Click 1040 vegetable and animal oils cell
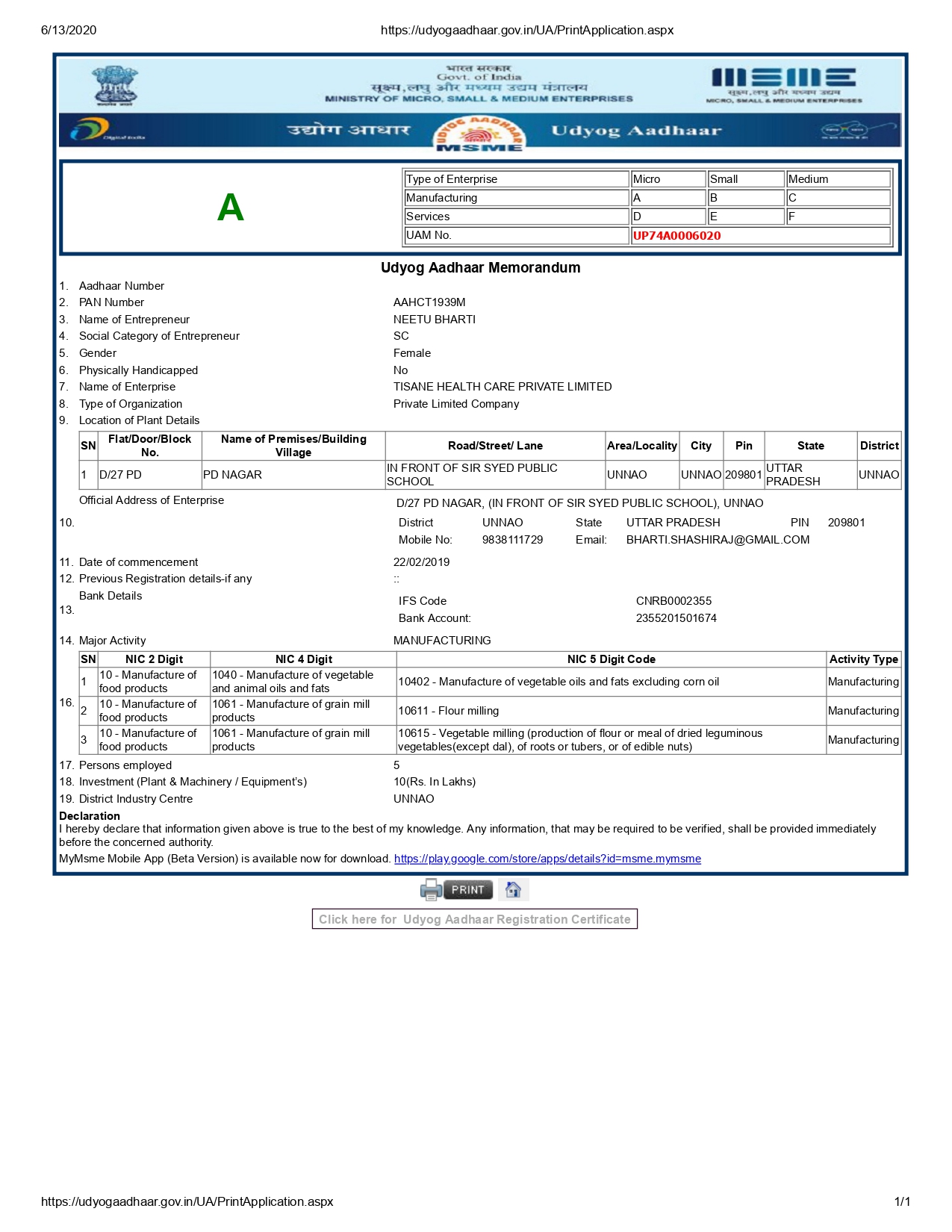Viewport: 952px width, 1232px height. coord(303,682)
